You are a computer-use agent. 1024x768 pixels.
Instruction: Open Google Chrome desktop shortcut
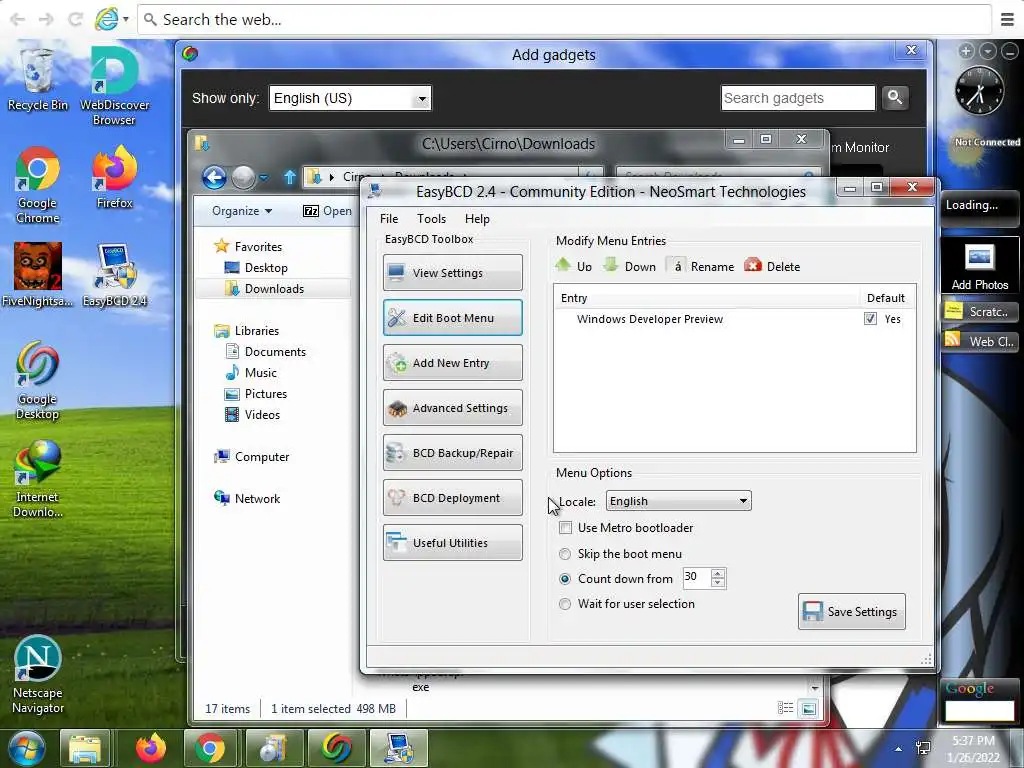coord(37,185)
